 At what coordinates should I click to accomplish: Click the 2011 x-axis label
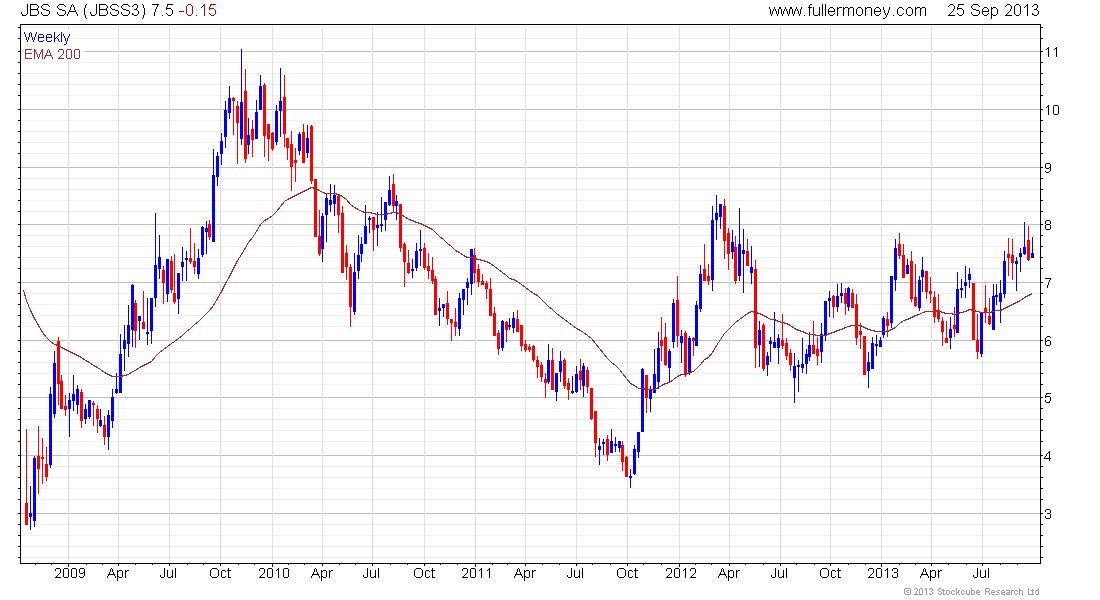pyautogui.click(x=476, y=573)
